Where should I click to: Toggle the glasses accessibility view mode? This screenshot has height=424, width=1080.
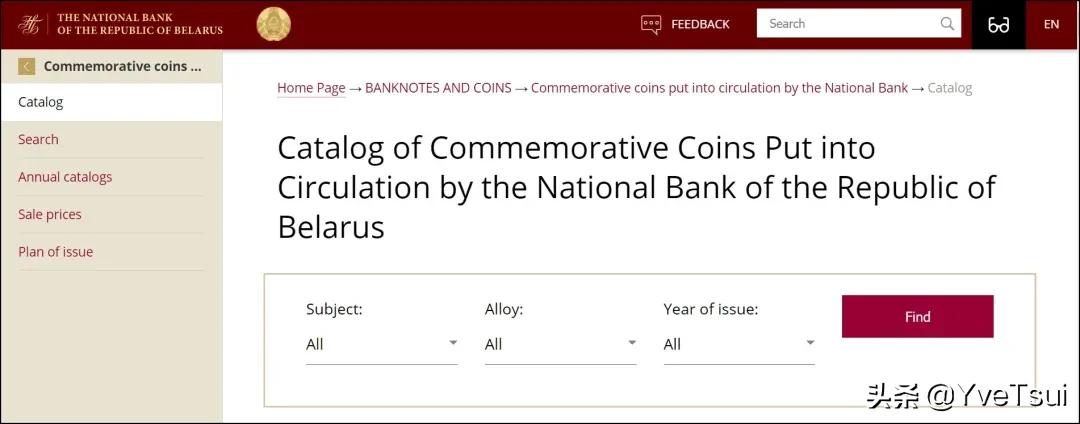(998, 25)
